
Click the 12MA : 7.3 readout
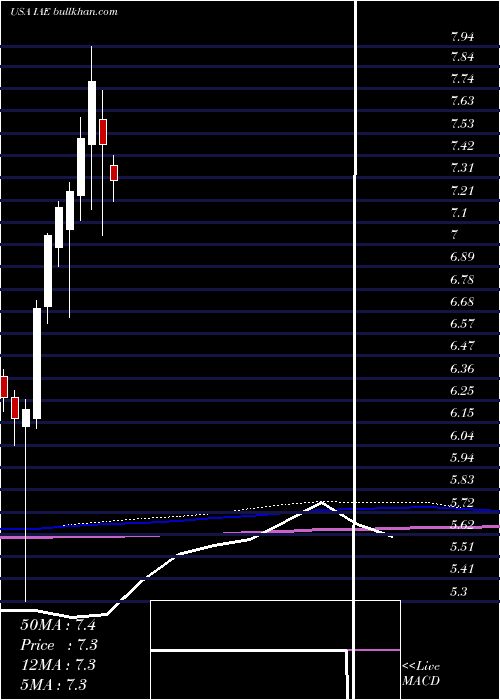(x=58, y=665)
